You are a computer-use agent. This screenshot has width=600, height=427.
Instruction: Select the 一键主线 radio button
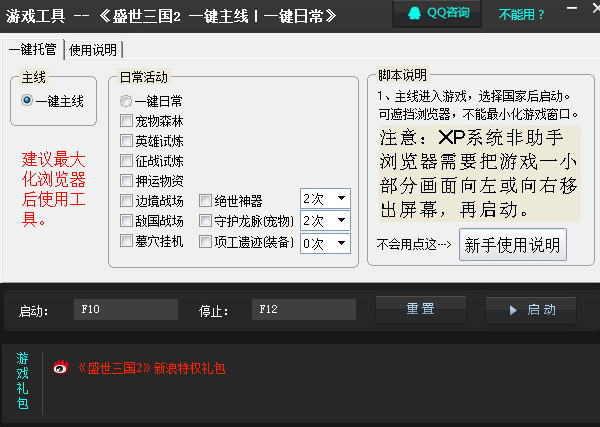(27, 101)
